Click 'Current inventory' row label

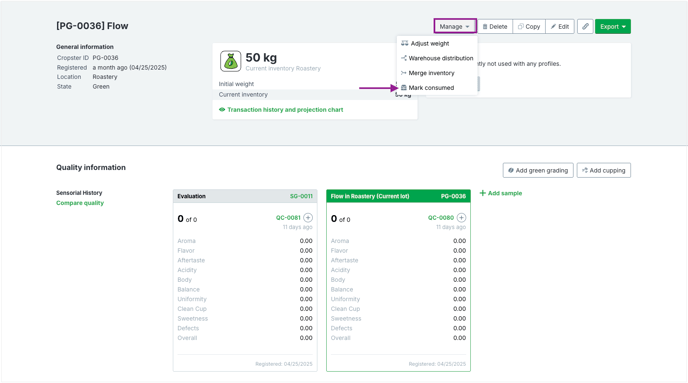[x=243, y=95]
